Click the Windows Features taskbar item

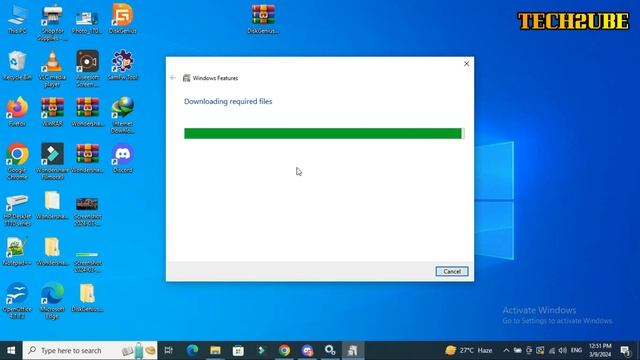353,350
